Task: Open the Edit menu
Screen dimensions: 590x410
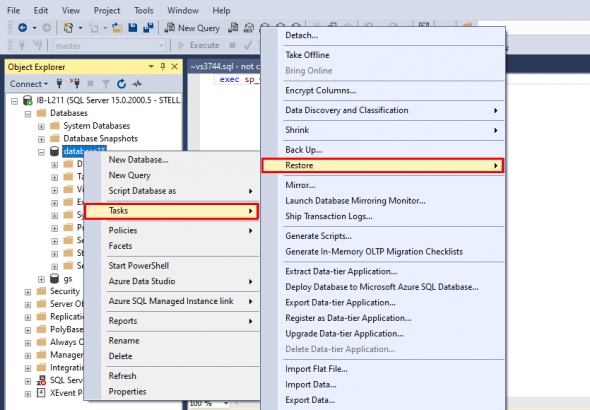Action: pyautogui.click(x=41, y=10)
